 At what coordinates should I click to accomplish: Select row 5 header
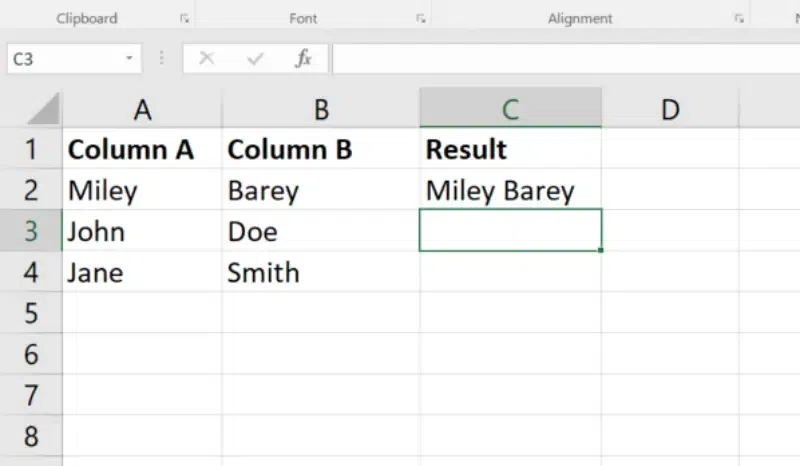31,313
